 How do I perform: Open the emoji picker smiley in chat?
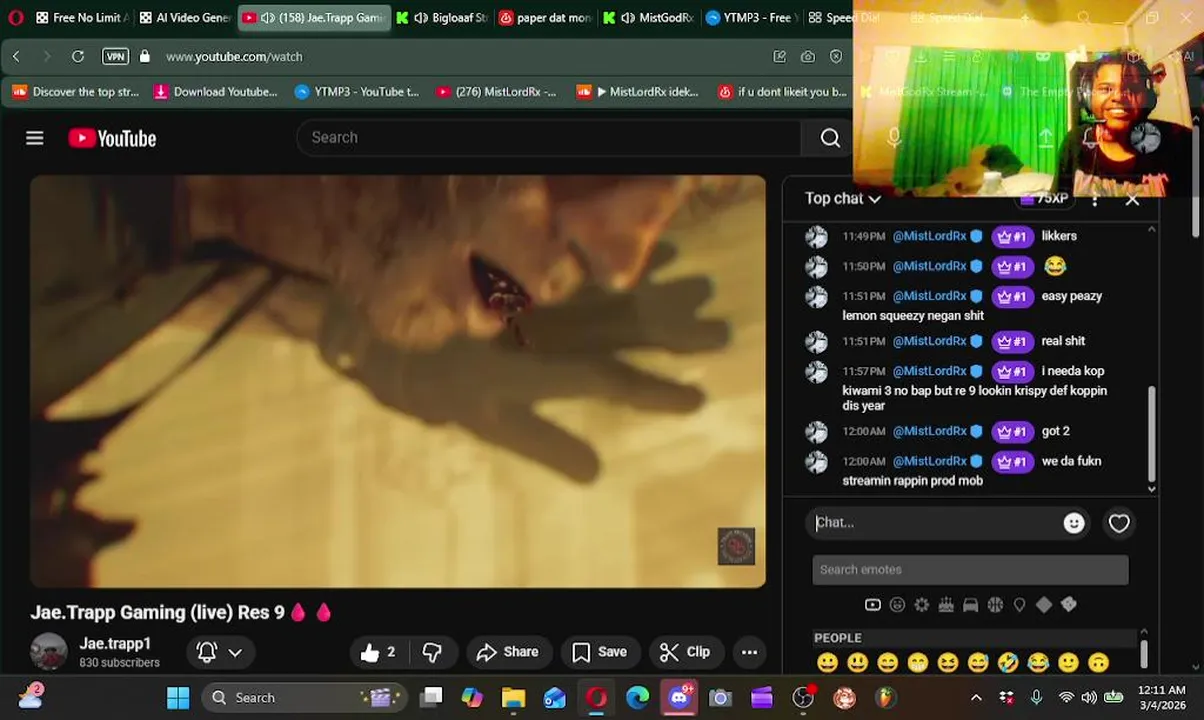(1074, 523)
